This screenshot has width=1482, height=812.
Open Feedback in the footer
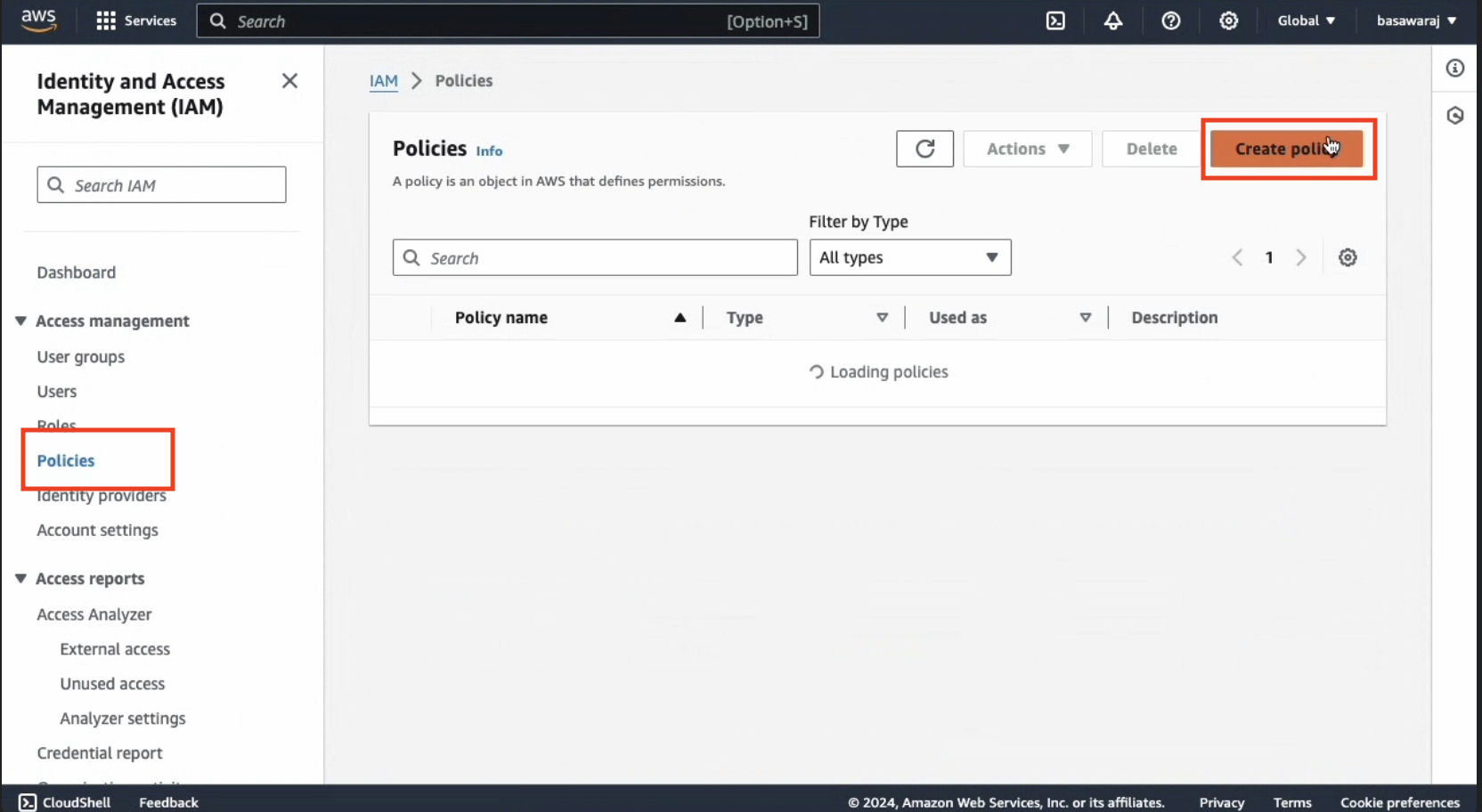click(x=168, y=802)
